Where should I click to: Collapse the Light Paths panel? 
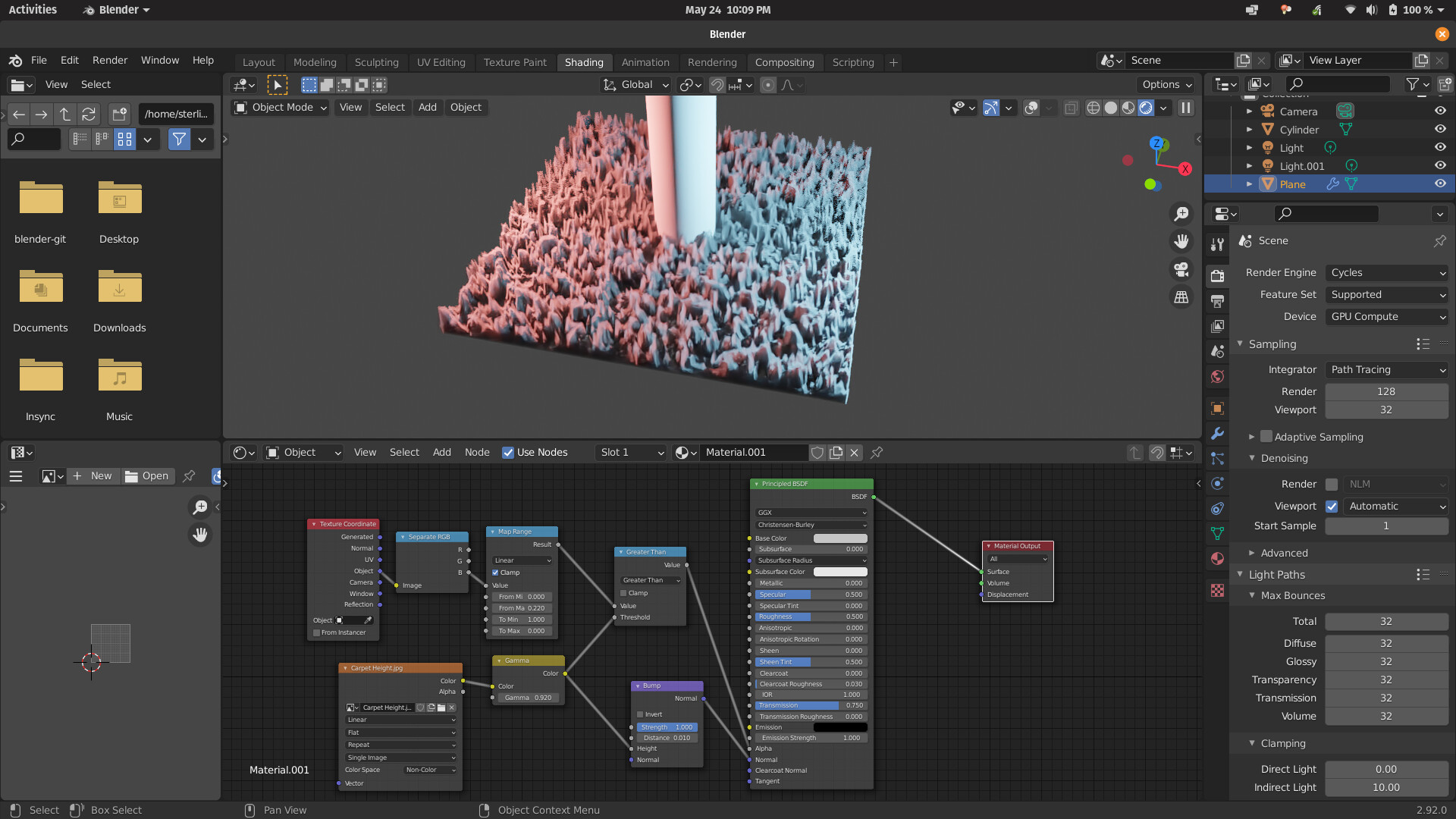point(1241,575)
